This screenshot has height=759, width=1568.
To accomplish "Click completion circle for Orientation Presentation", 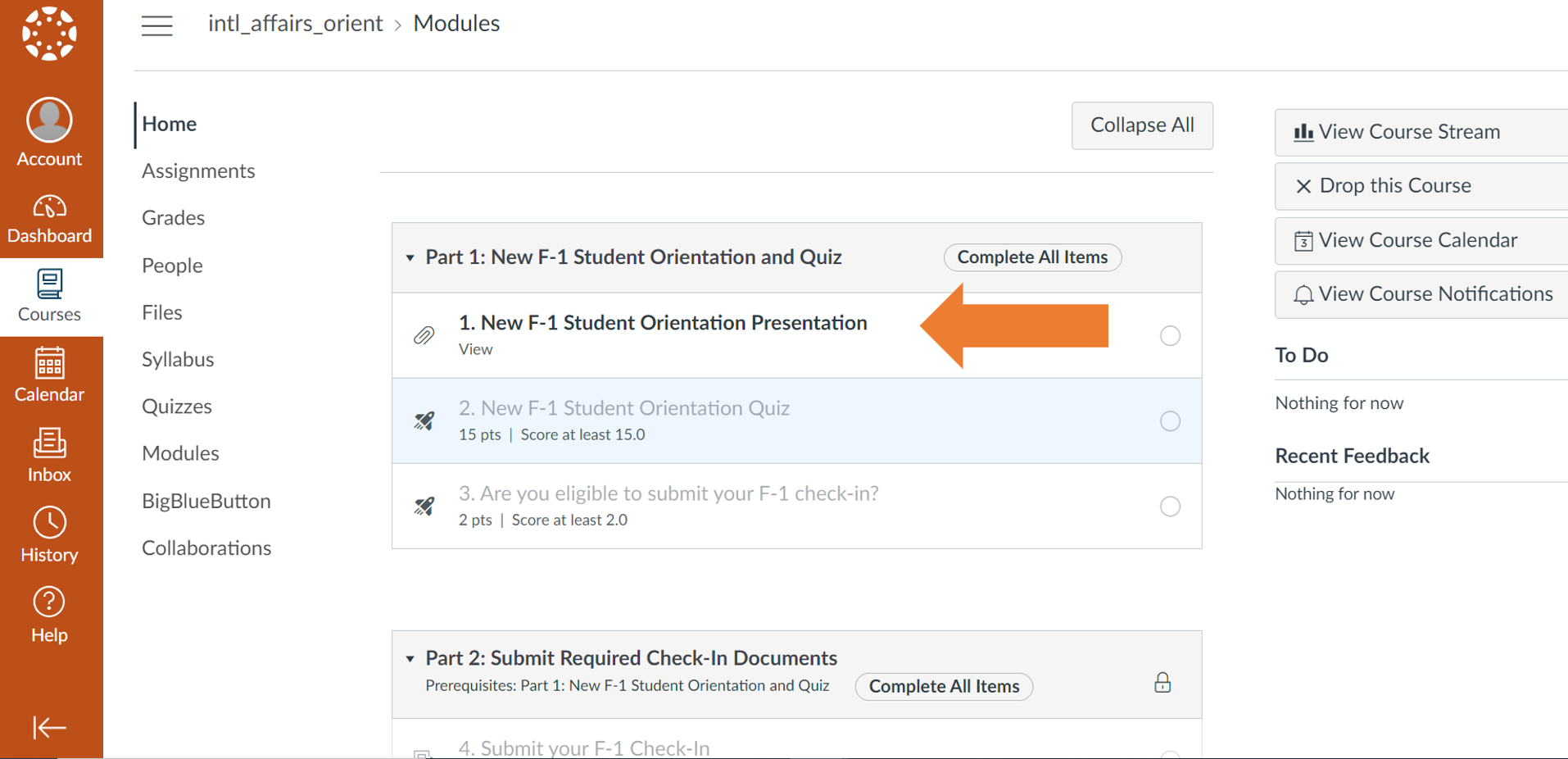I will pyautogui.click(x=1170, y=335).
